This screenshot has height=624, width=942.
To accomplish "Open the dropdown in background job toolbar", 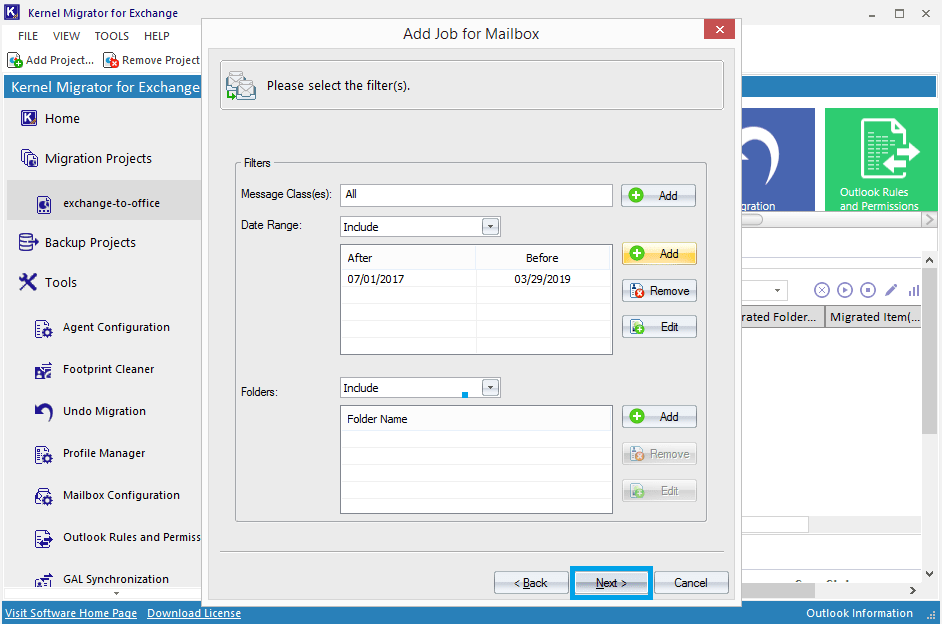I will (x=777, y=291).
